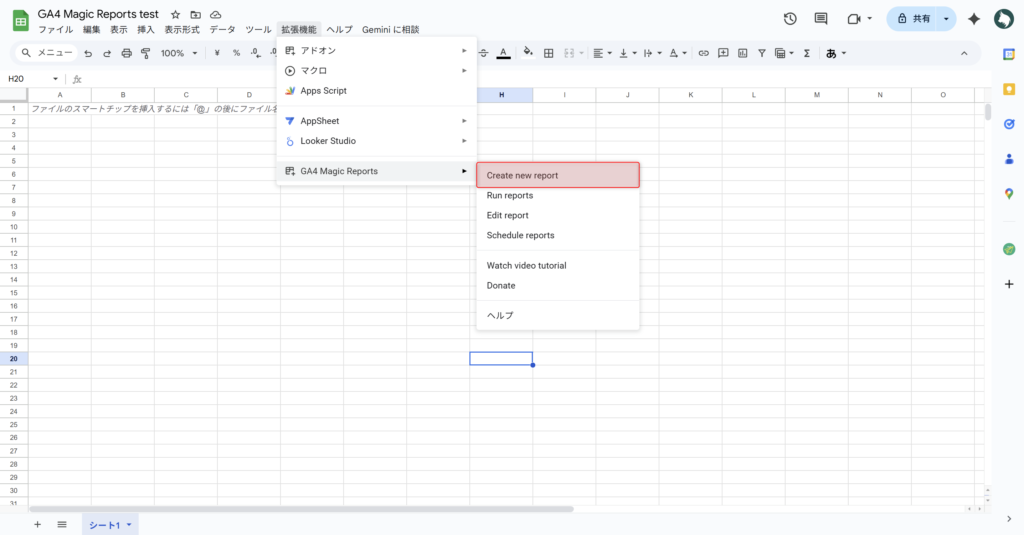Insert a comment from the toolbar
Image resolution: width=1024 pixels, height=535 pixels.
tap(723, 54)
